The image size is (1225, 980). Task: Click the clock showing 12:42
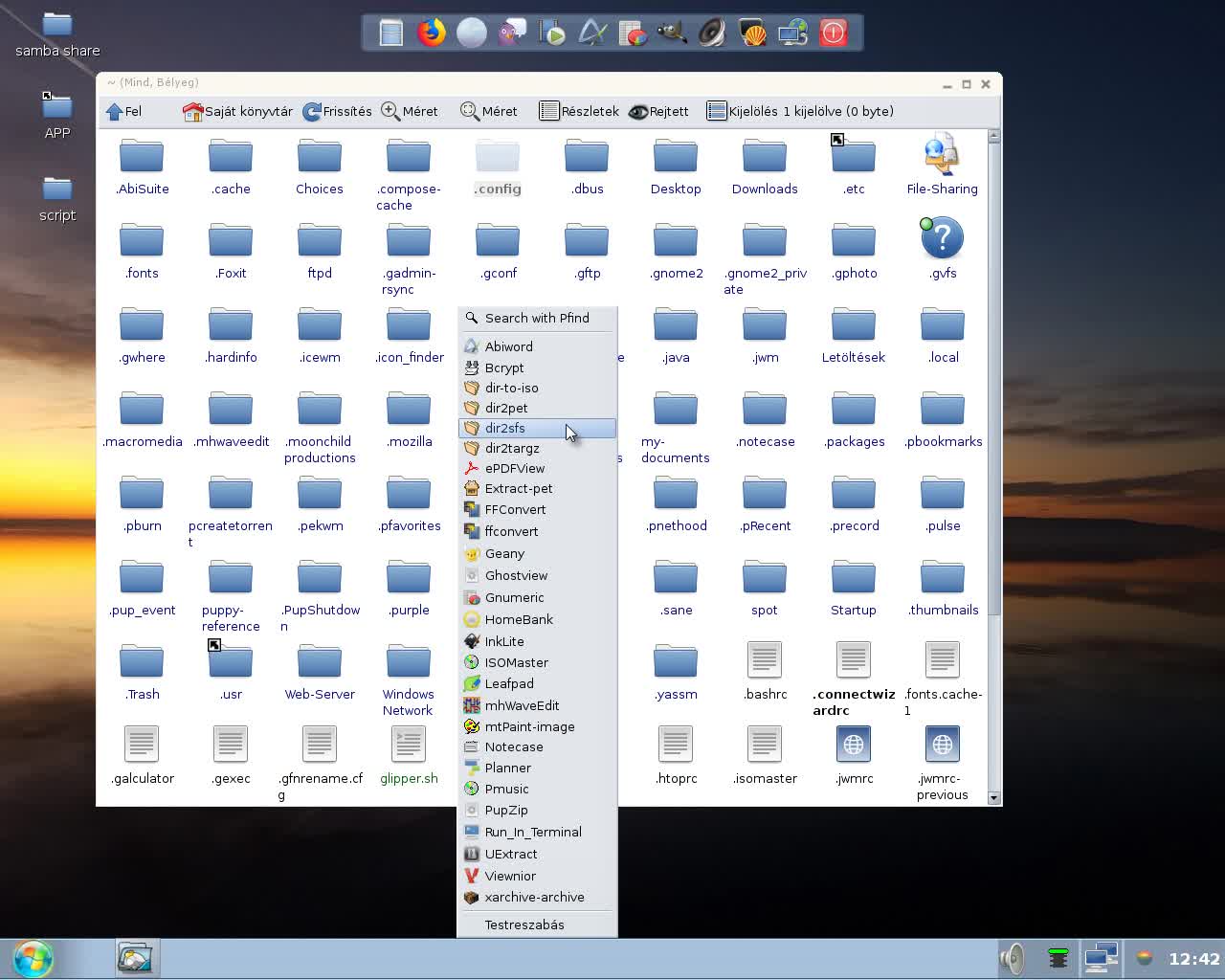[x=1193, y=959]
